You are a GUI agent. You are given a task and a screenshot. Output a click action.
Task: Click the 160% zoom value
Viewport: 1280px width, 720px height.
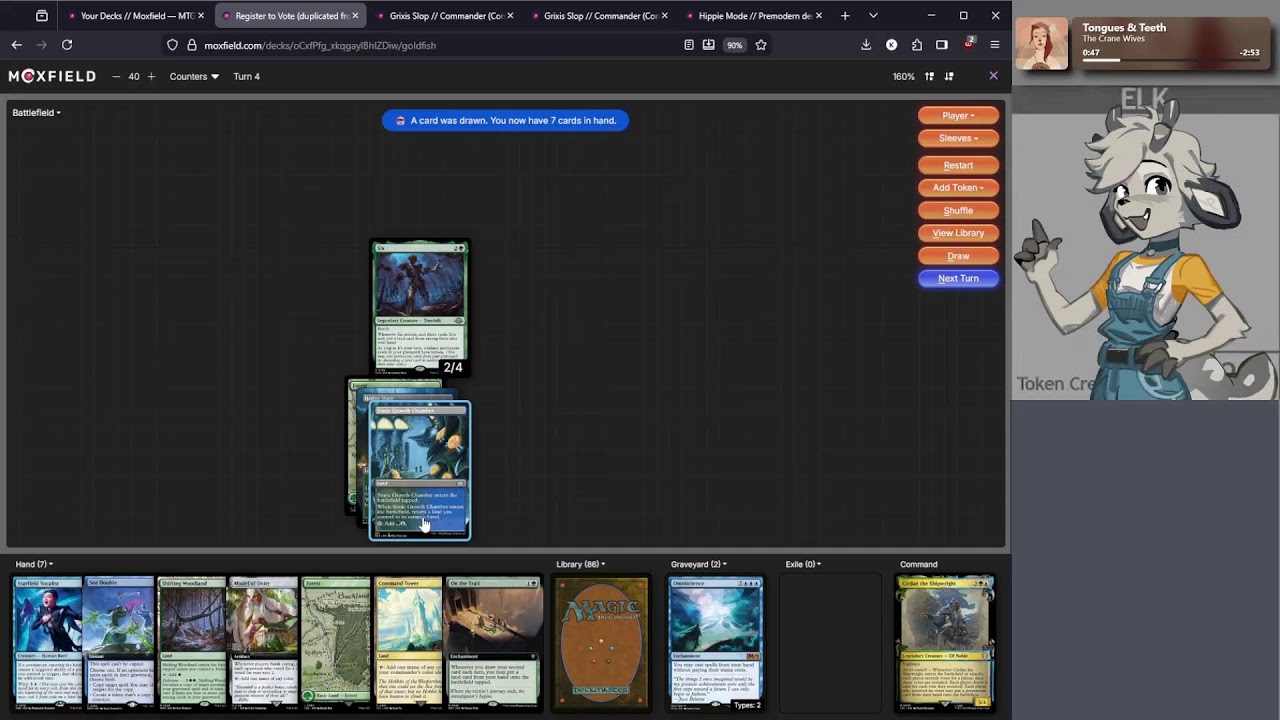pos(903,76)
